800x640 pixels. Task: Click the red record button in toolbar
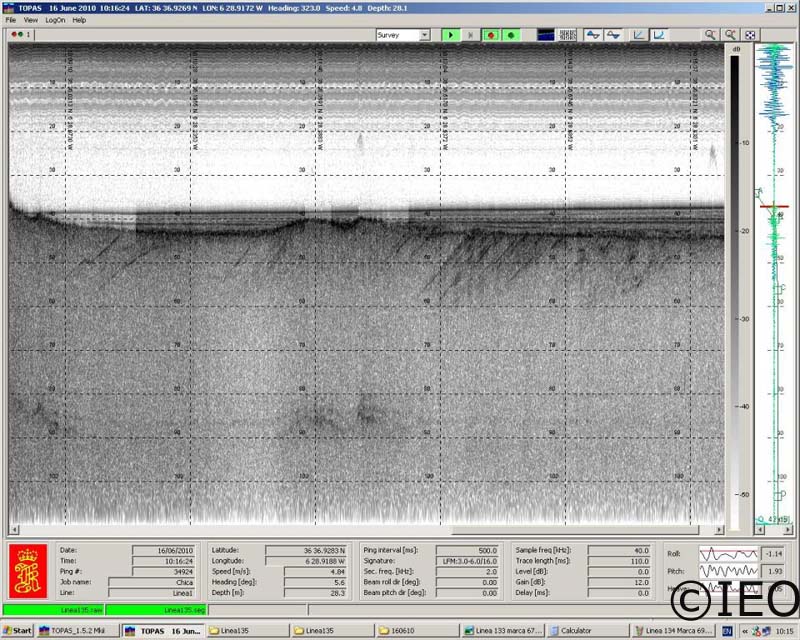tap(491, 34)
